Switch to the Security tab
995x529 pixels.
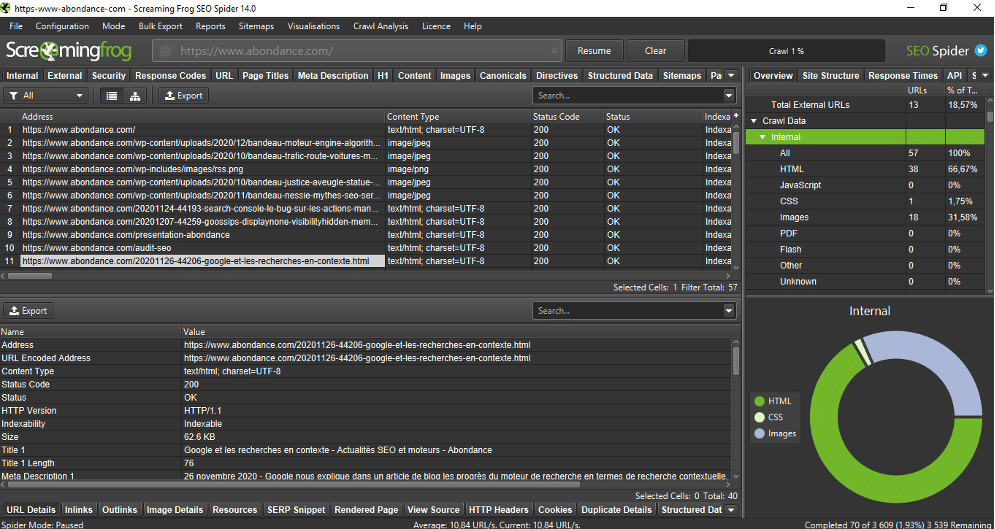coord(109,75)
